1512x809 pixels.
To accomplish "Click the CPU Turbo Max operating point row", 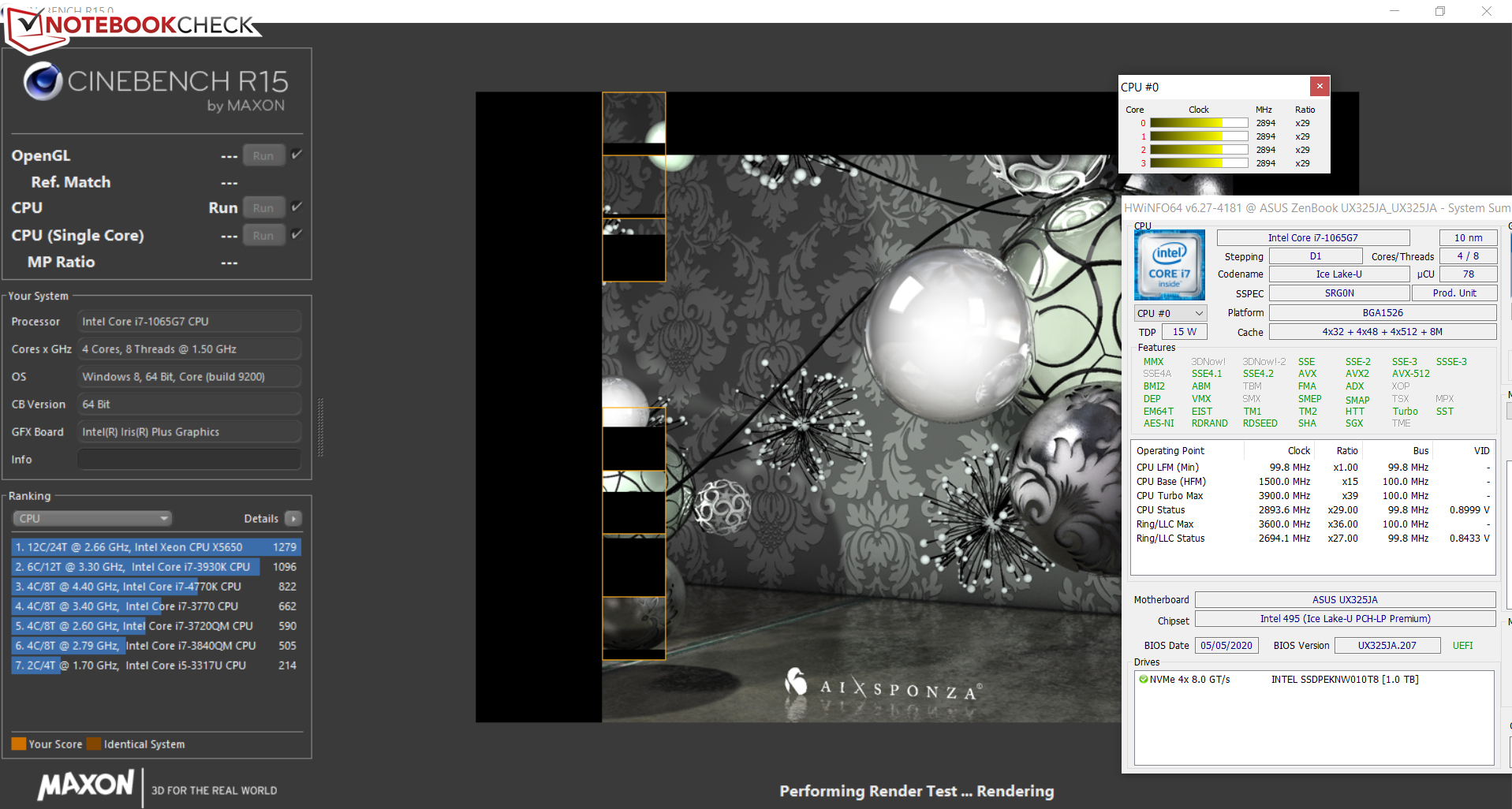I will [1313, 495].
